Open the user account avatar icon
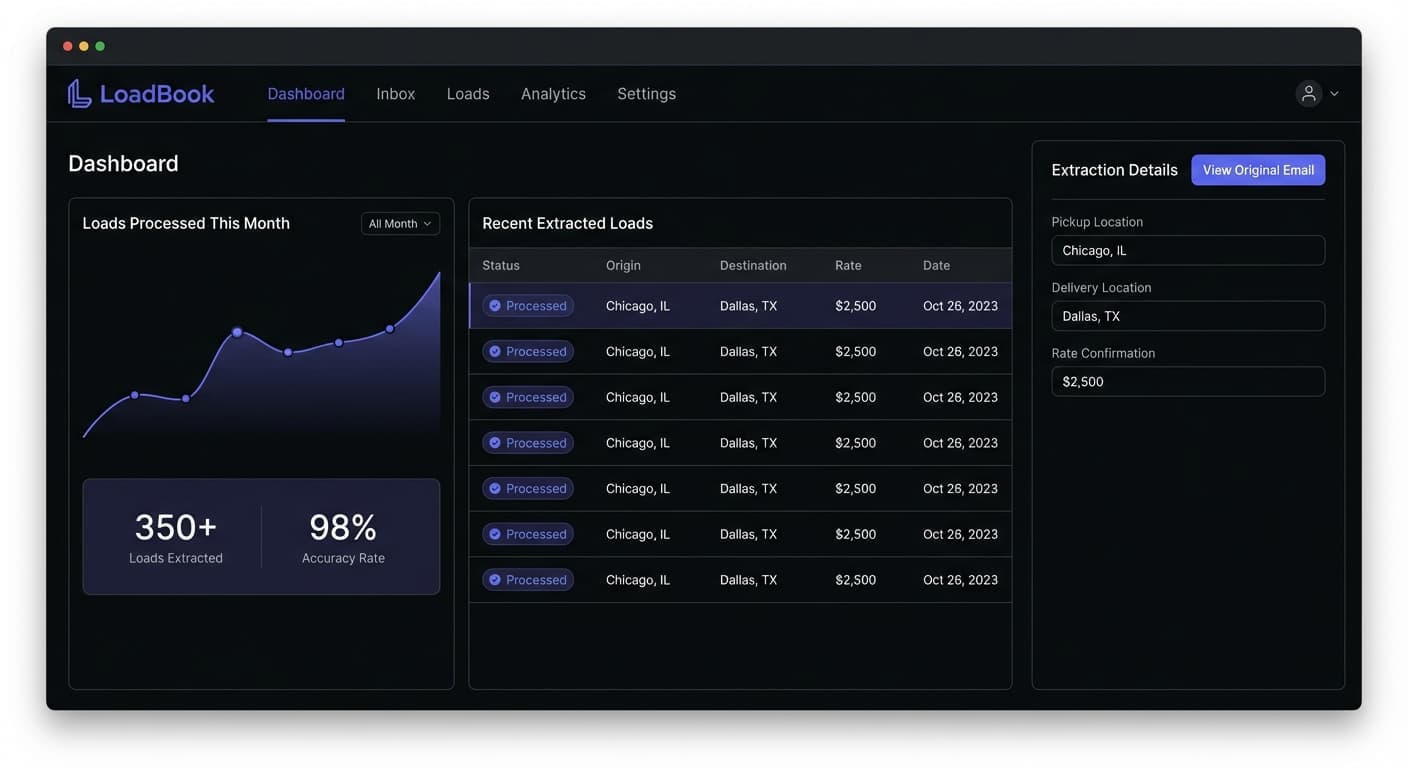 click(x=1308, y=92)
